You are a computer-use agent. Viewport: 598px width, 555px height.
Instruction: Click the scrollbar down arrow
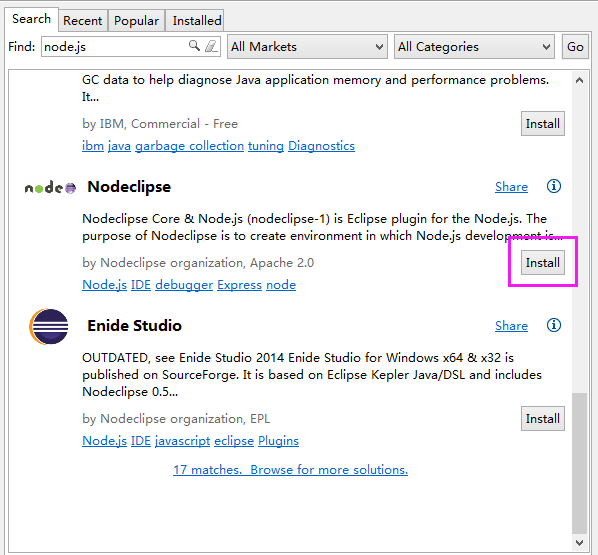point(579,542)
